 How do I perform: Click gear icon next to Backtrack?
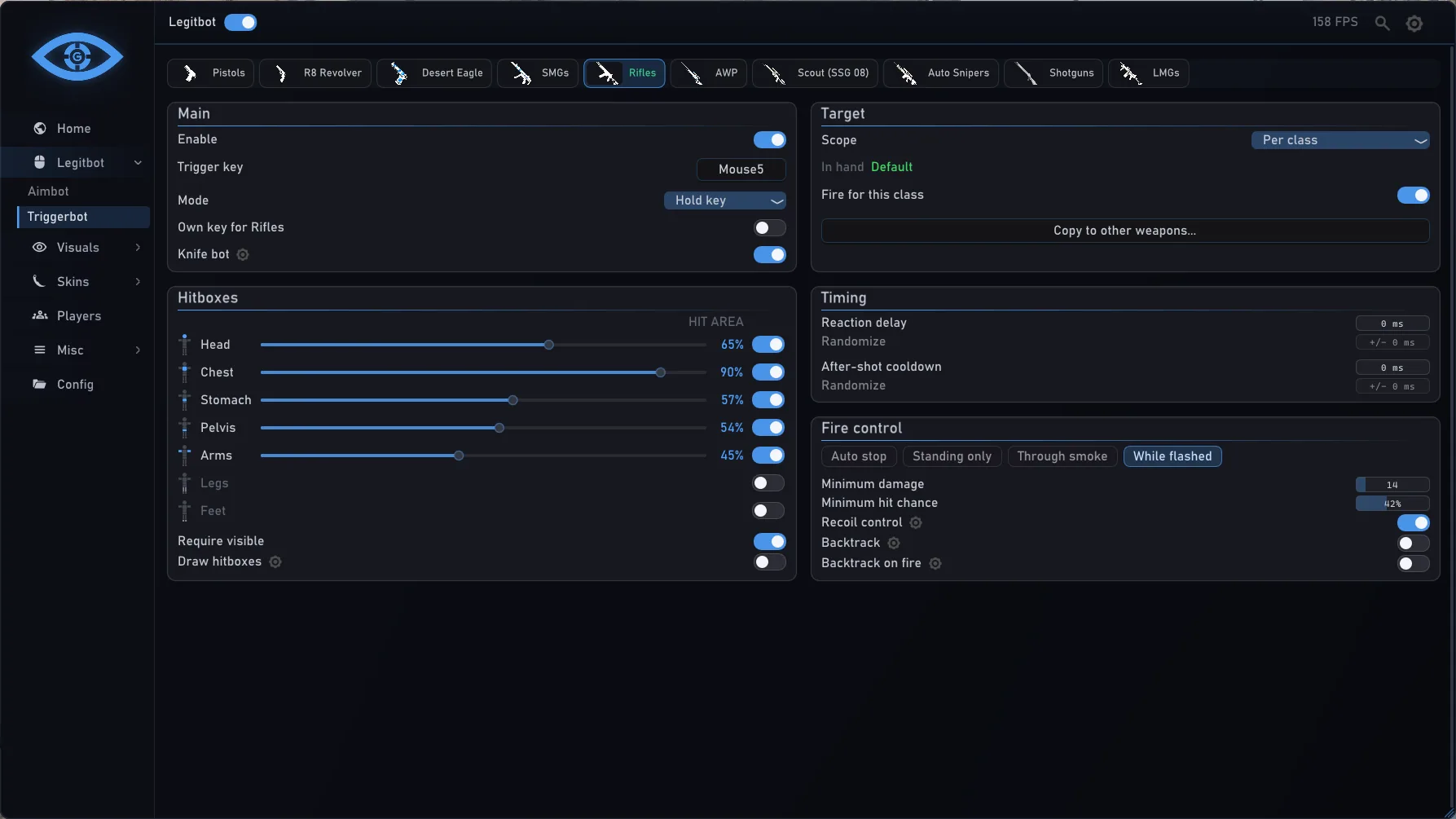pyautogui.click(x=894, y=543)
